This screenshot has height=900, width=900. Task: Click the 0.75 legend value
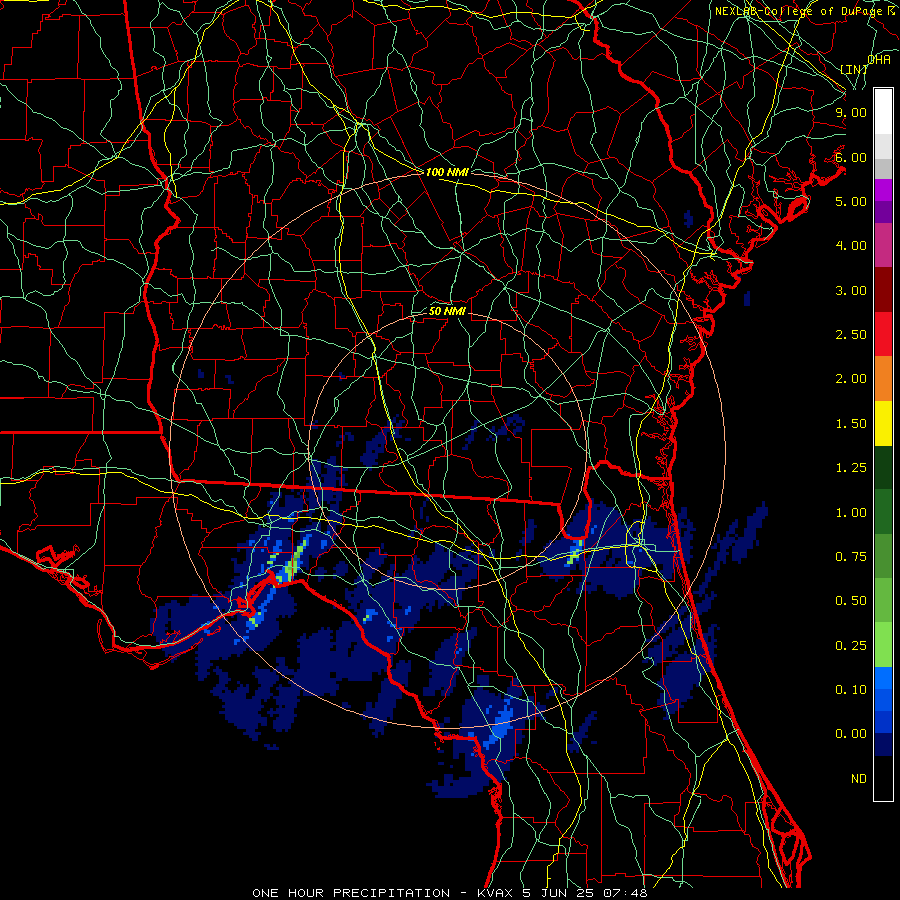[851, 557]
